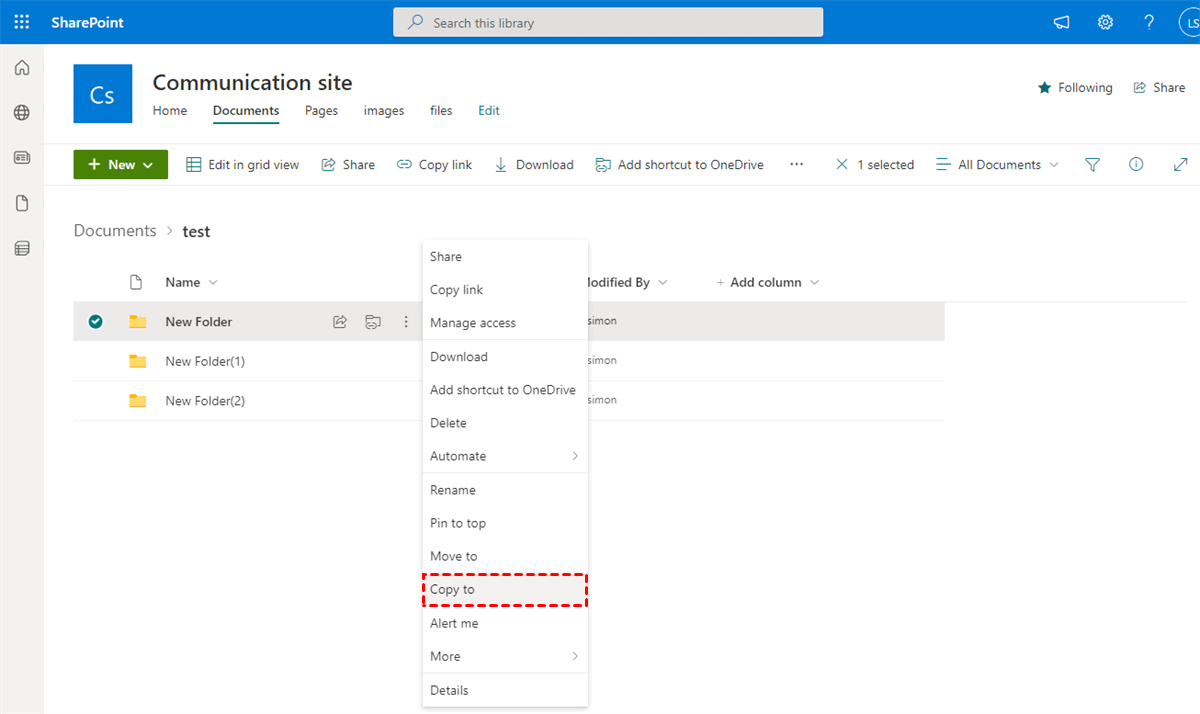Go to the Pages navigation tab
The image size is (1200, 714).
pyautogui.click(x=321, y=111)
